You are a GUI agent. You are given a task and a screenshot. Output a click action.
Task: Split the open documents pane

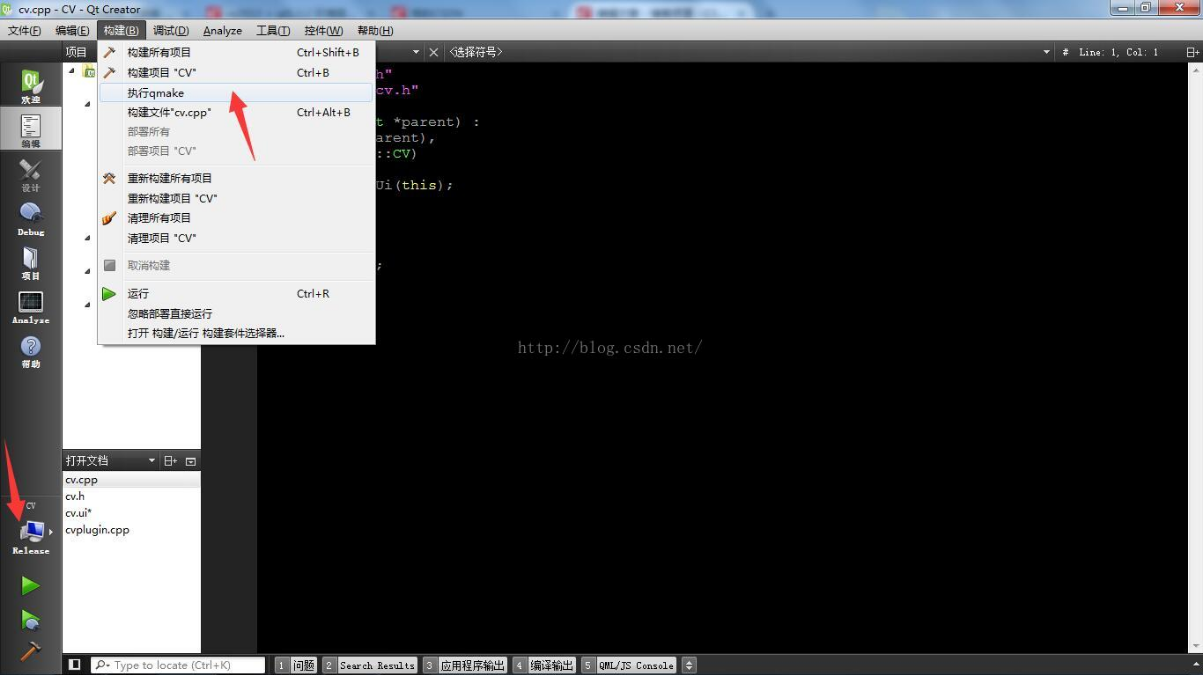click(x=171, y=461)
